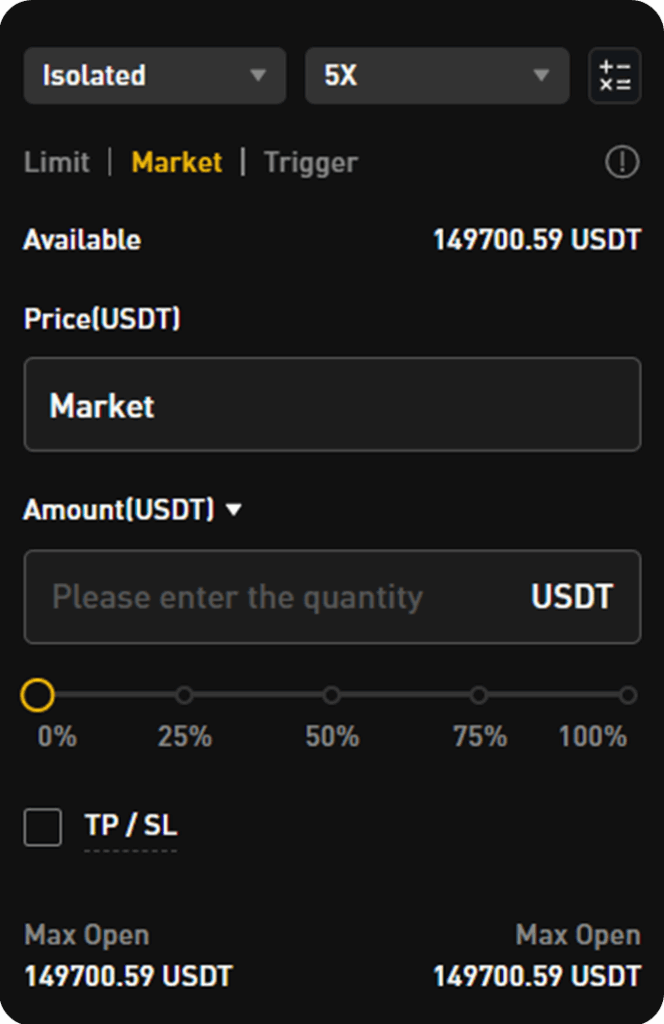
Task: Set the slider to the 25% point
Action: coord(185,695)
